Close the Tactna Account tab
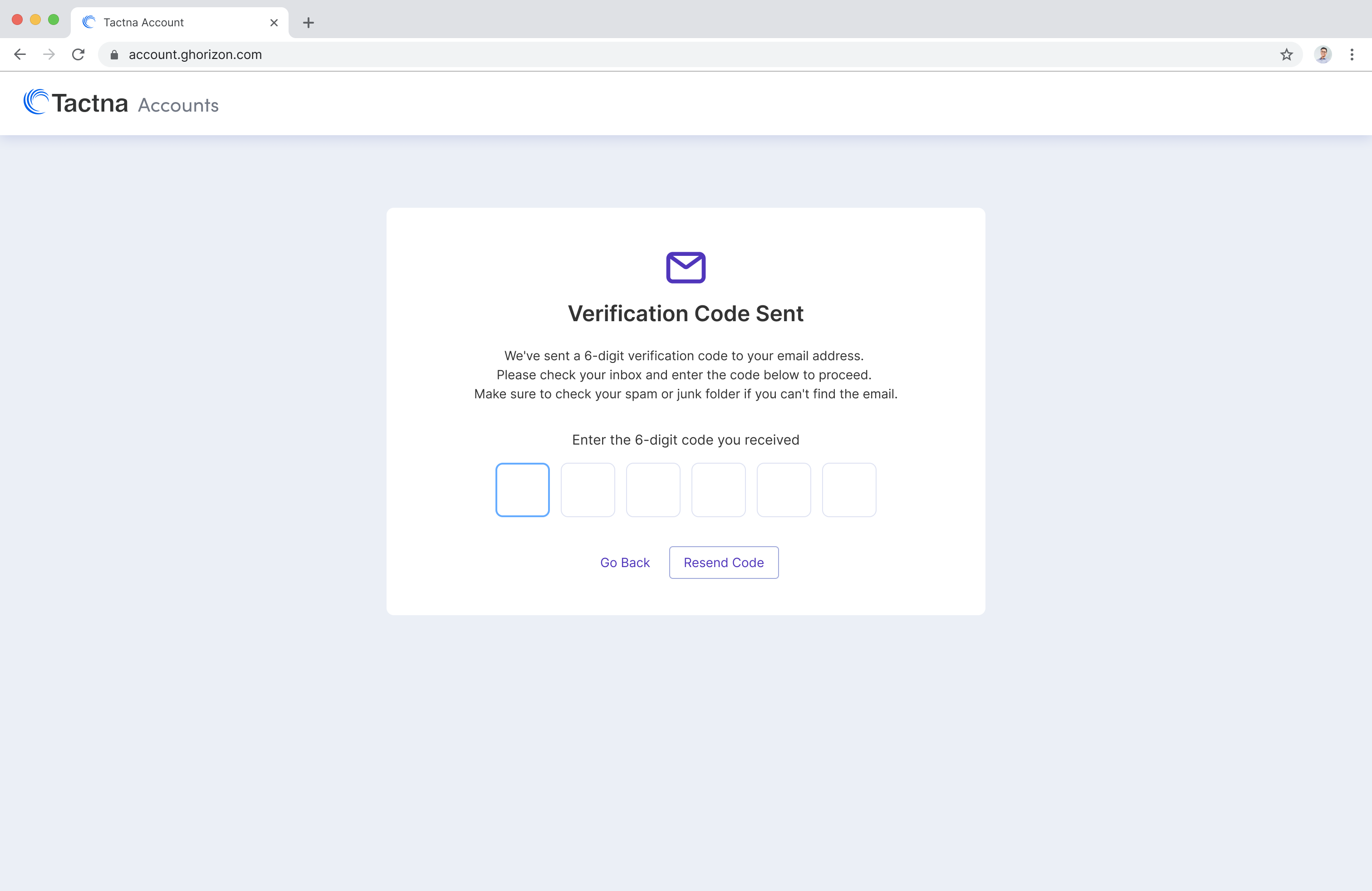This screenshot has height=891, width=1372. click(274, 23)
